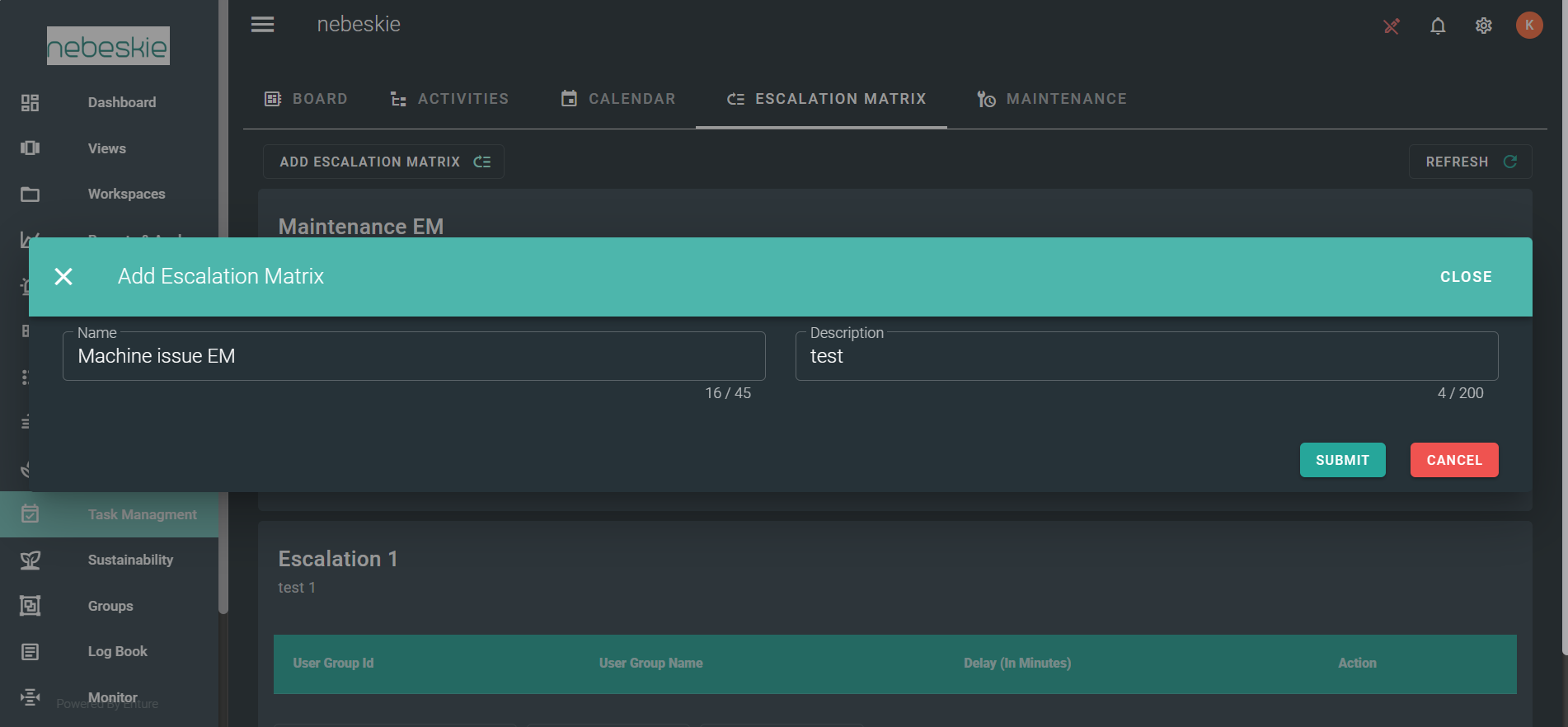Click the notifications bell icon
1568x727 pixels.
pos(1437,26)
